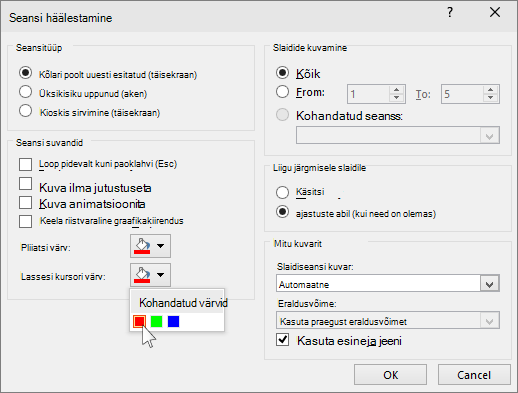Enable Loop pidevalt kuni paoklahvi (Esc)

[x=26, y=164]
